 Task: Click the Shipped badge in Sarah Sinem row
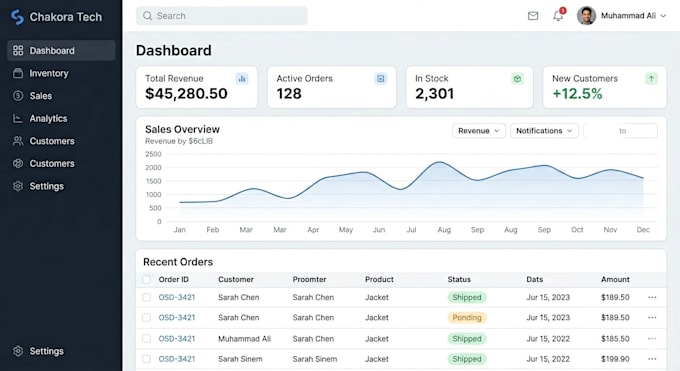pyautogui.click(x=467, y=359)
